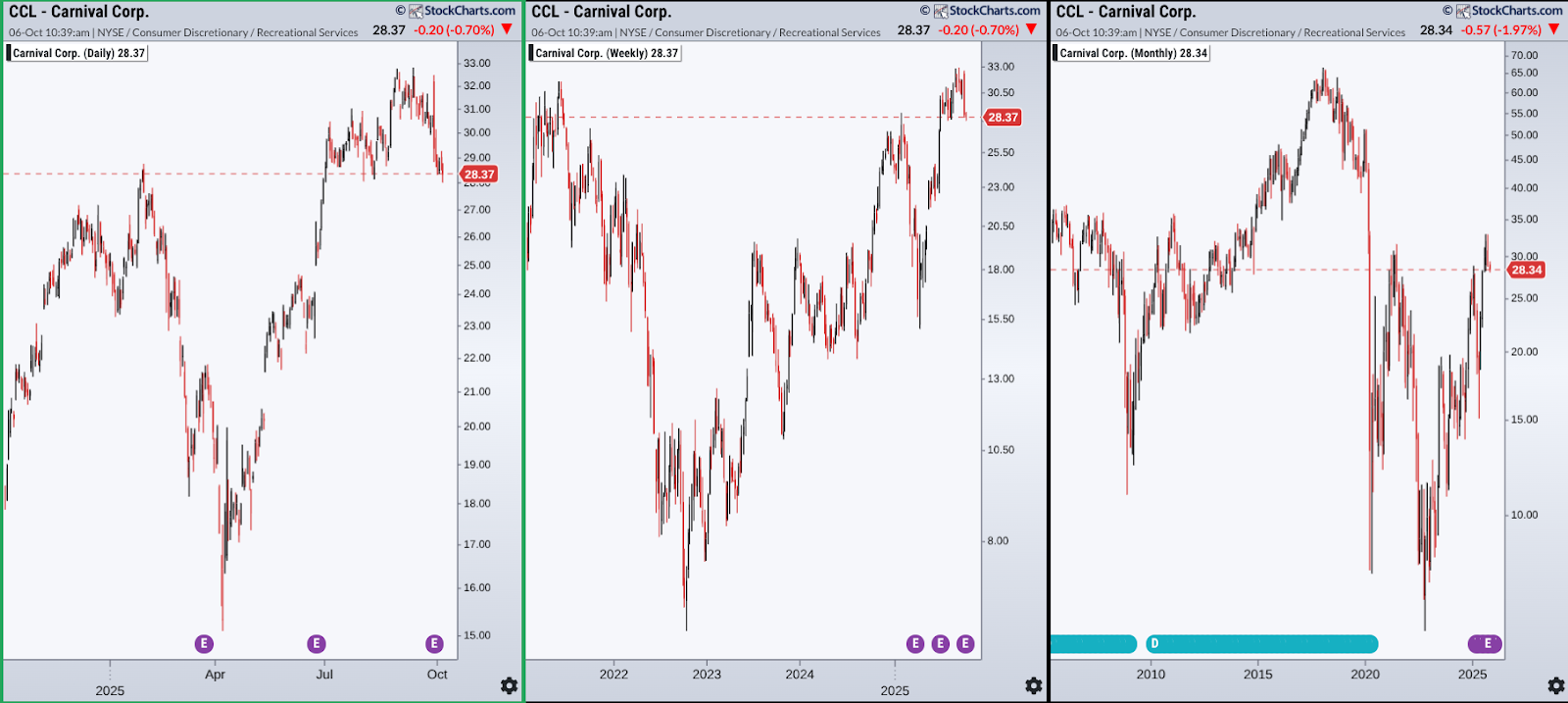Open the settings gear on the Weekly chart
Screen dimensions: 1568x703
(x=1033, y=685)
